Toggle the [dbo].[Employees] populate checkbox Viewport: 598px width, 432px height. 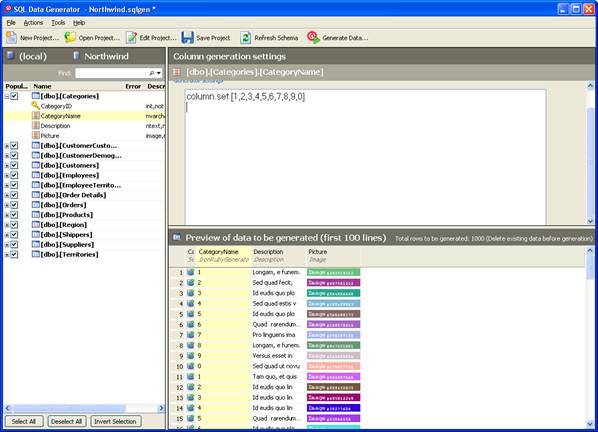coord(14,175)
